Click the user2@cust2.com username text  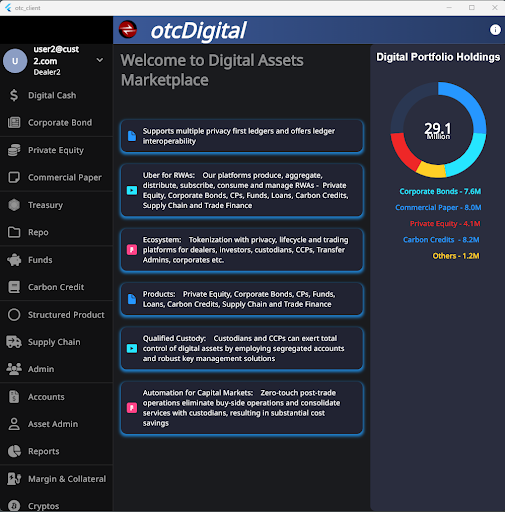(56, 55)
